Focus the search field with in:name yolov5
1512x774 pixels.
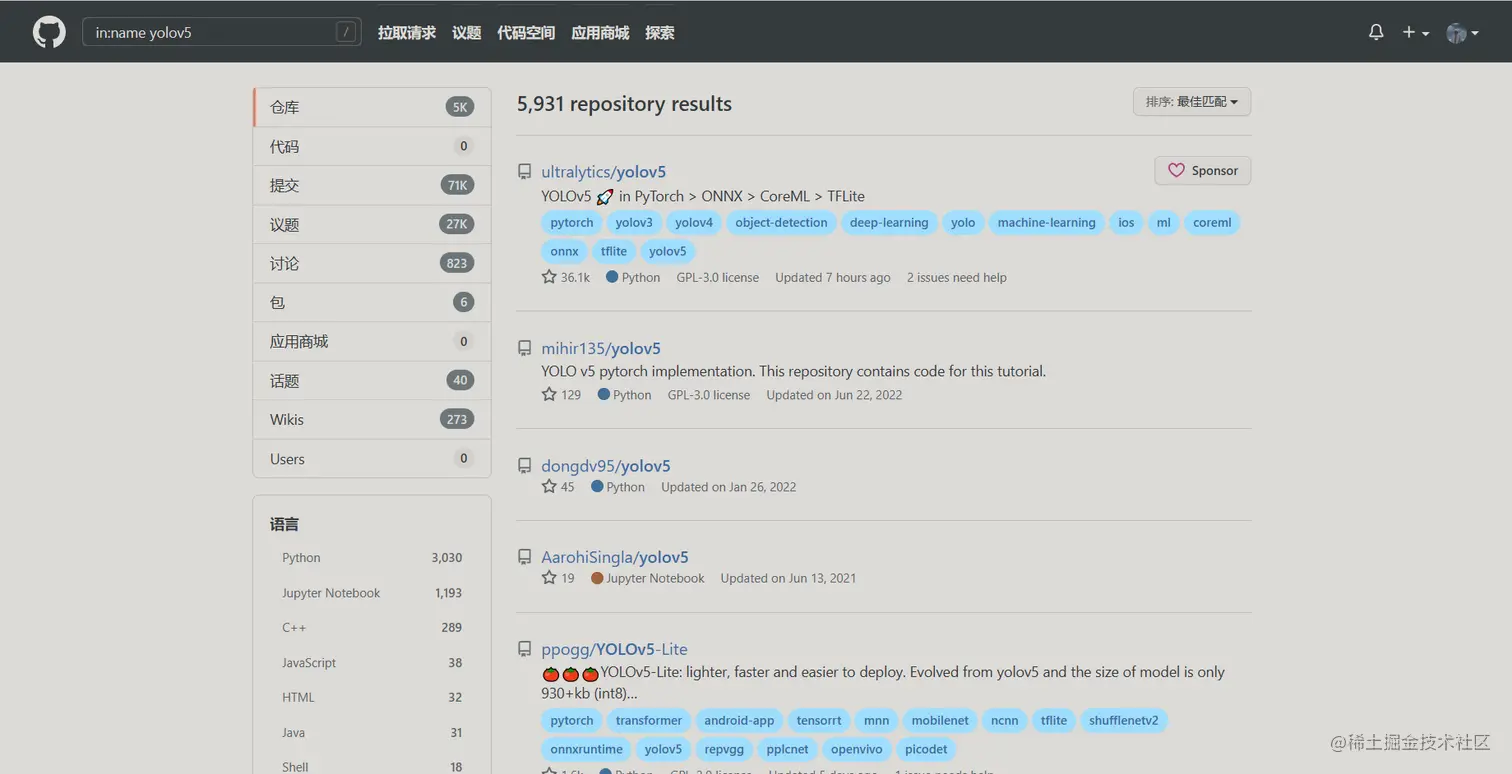pos(222,32)
